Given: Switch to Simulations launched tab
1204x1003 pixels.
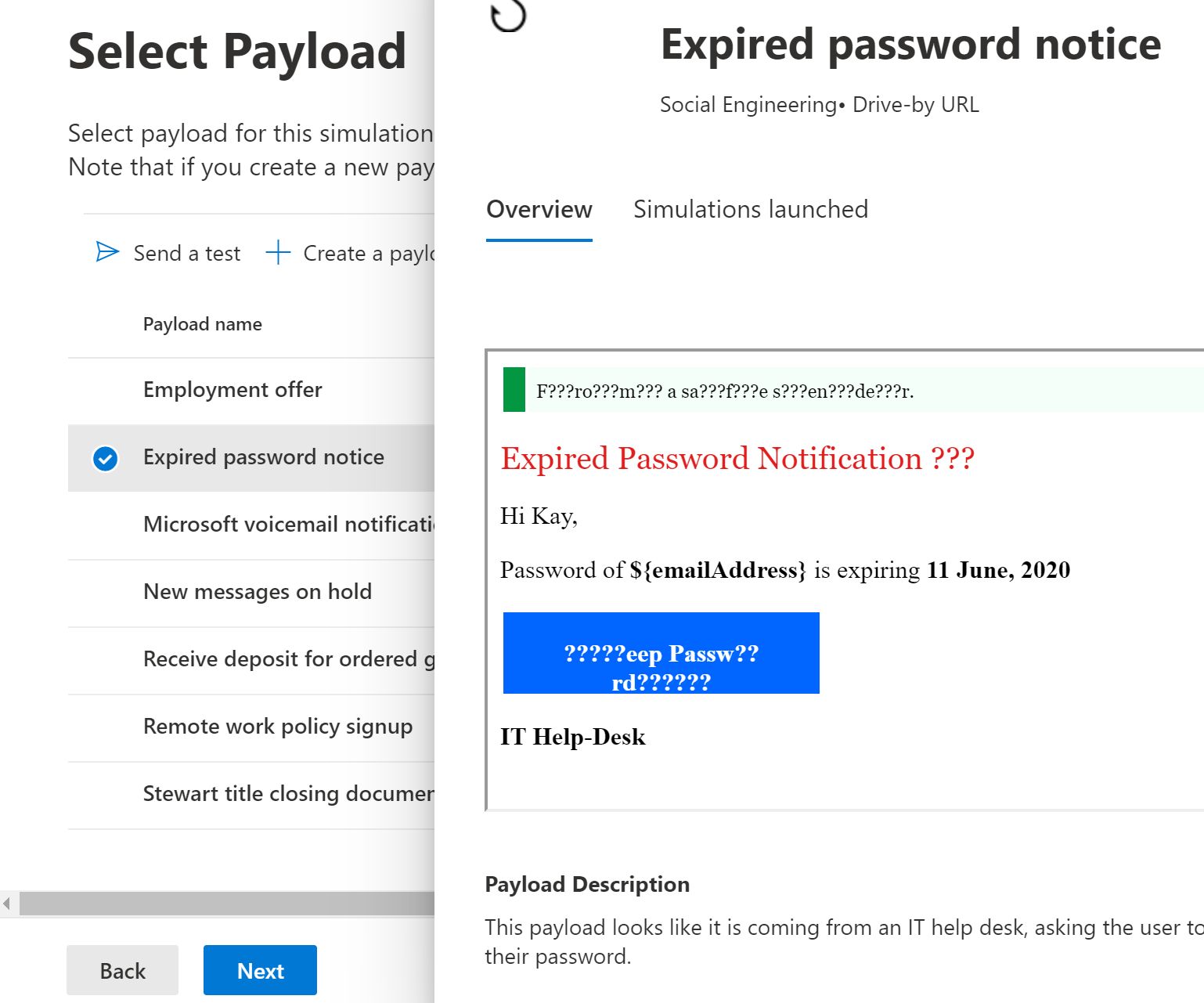Looking at the screenshot, I should click(x=750, y=210).
